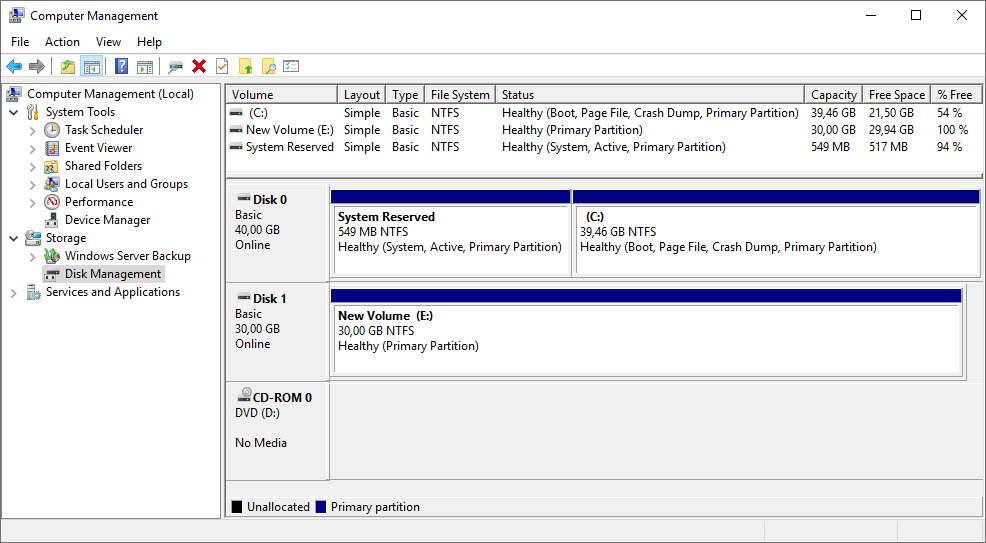The image size is (986, 543).
Task: Click the 549 MB capacity cell
Action: (x=830, y=147)
